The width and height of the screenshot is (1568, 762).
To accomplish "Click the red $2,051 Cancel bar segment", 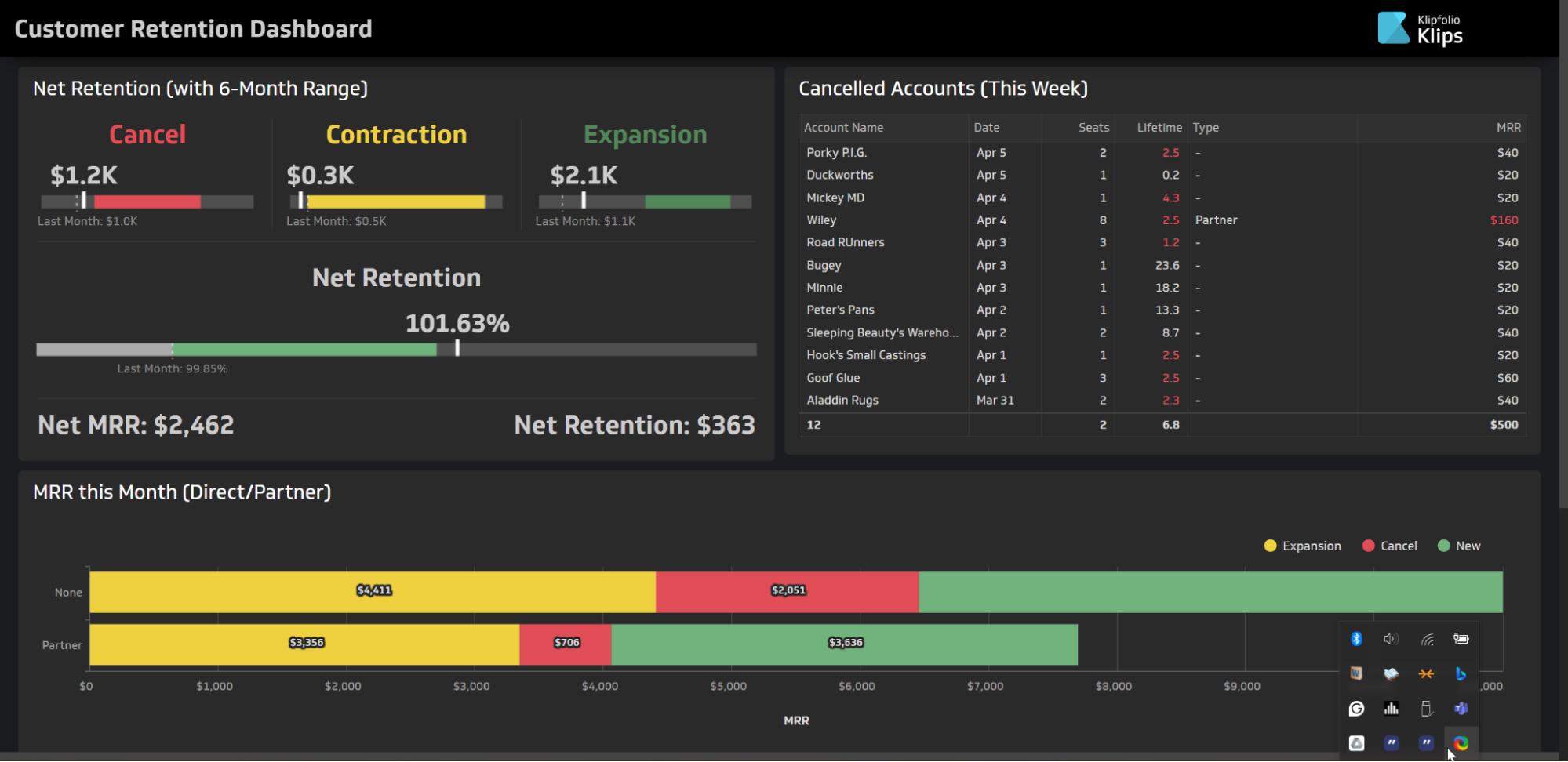I will coord(787,592).
